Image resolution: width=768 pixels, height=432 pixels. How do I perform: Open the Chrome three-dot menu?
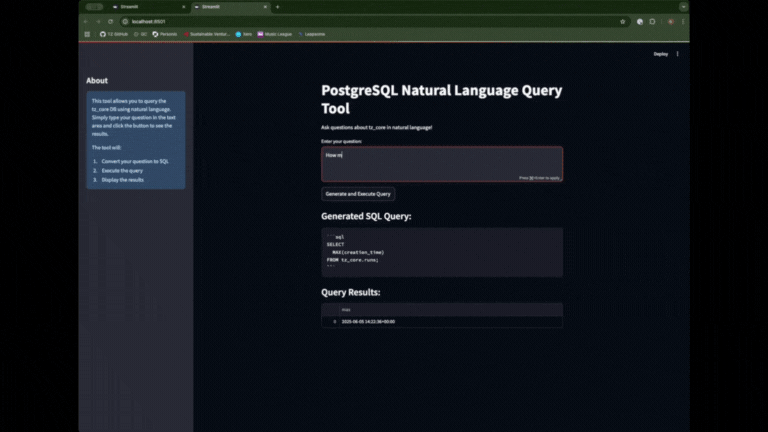(x=683, y=22)
